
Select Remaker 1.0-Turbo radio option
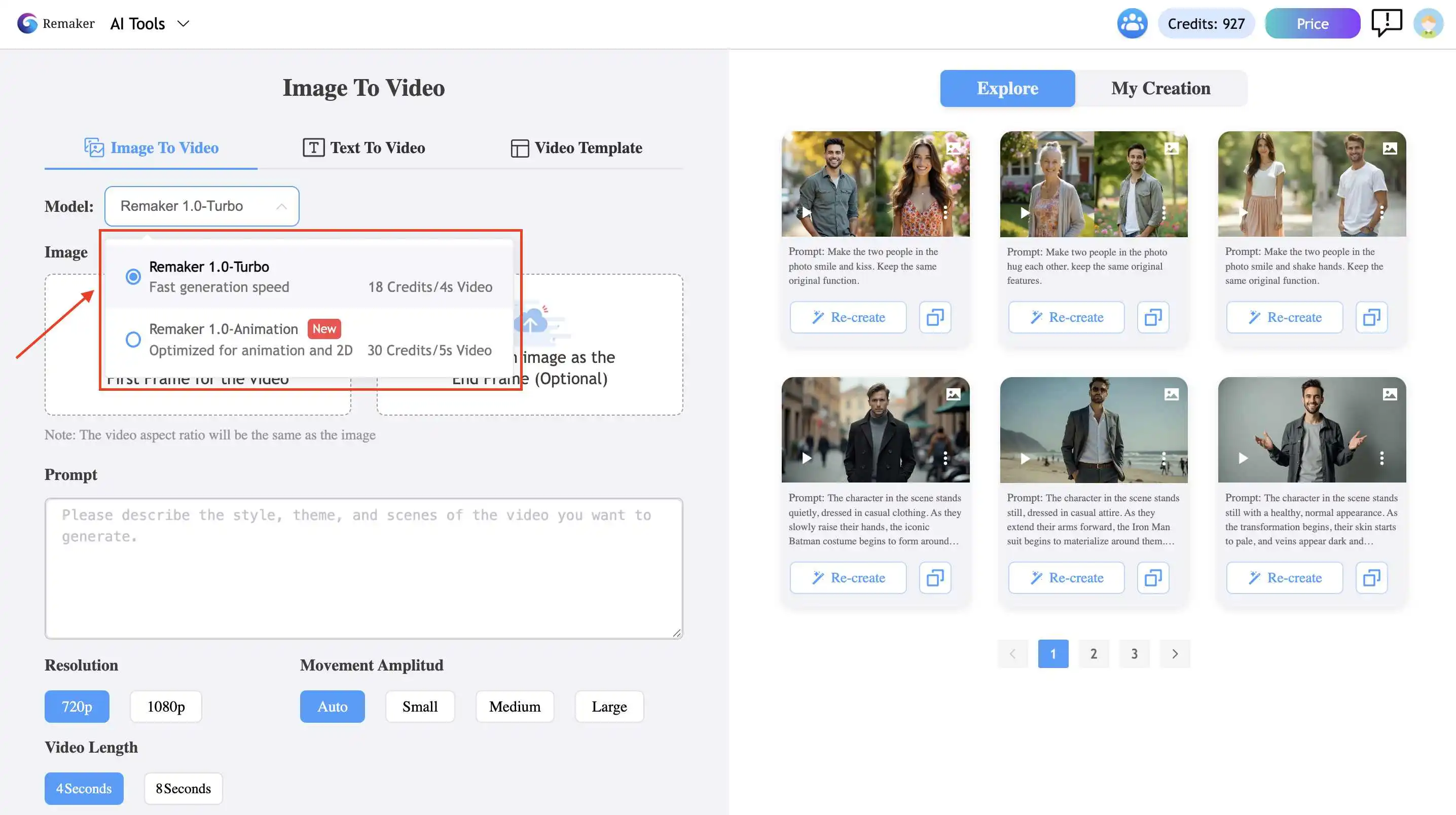click(x=133, y=276)
